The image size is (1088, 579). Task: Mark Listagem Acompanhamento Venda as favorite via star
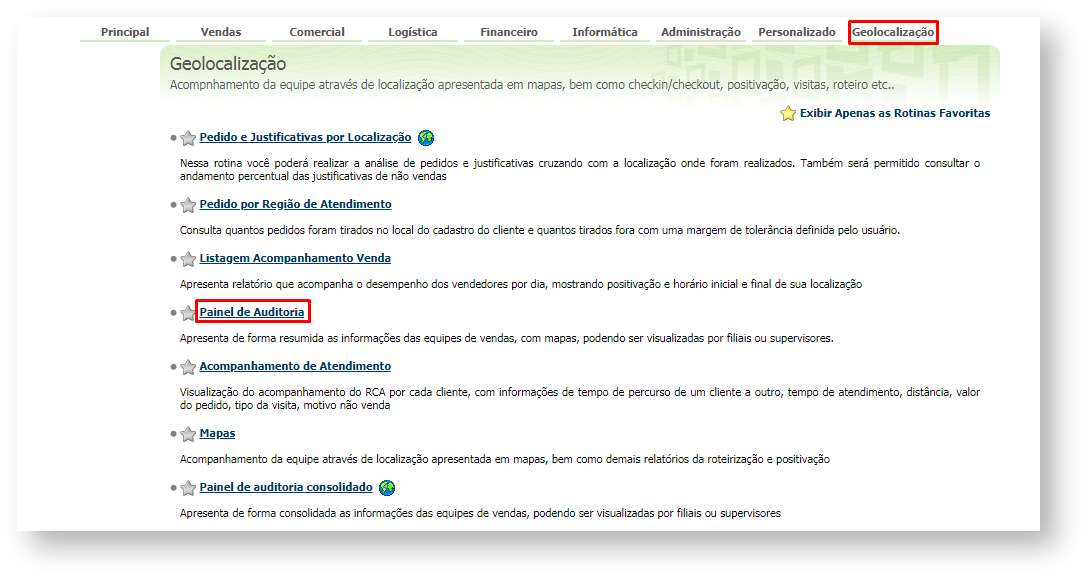point(188,259)
